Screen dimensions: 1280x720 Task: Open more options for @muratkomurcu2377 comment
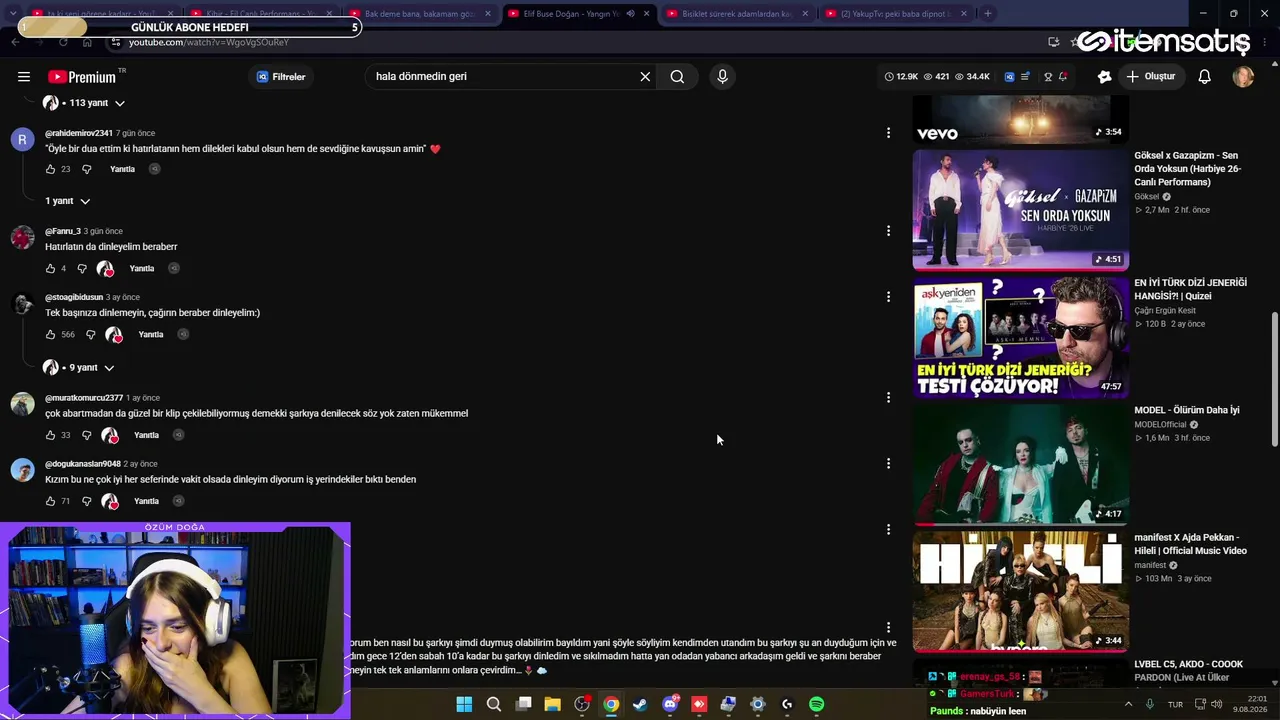[888, 398]
